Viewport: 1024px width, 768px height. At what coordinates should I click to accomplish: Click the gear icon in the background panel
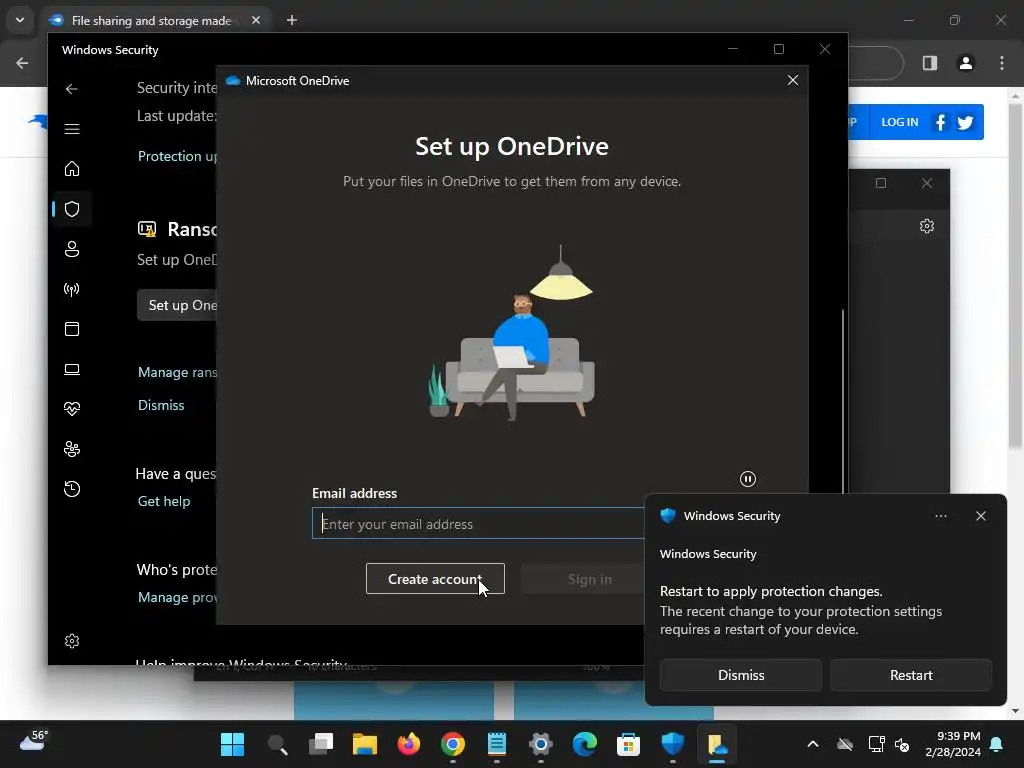click(927, 226)
